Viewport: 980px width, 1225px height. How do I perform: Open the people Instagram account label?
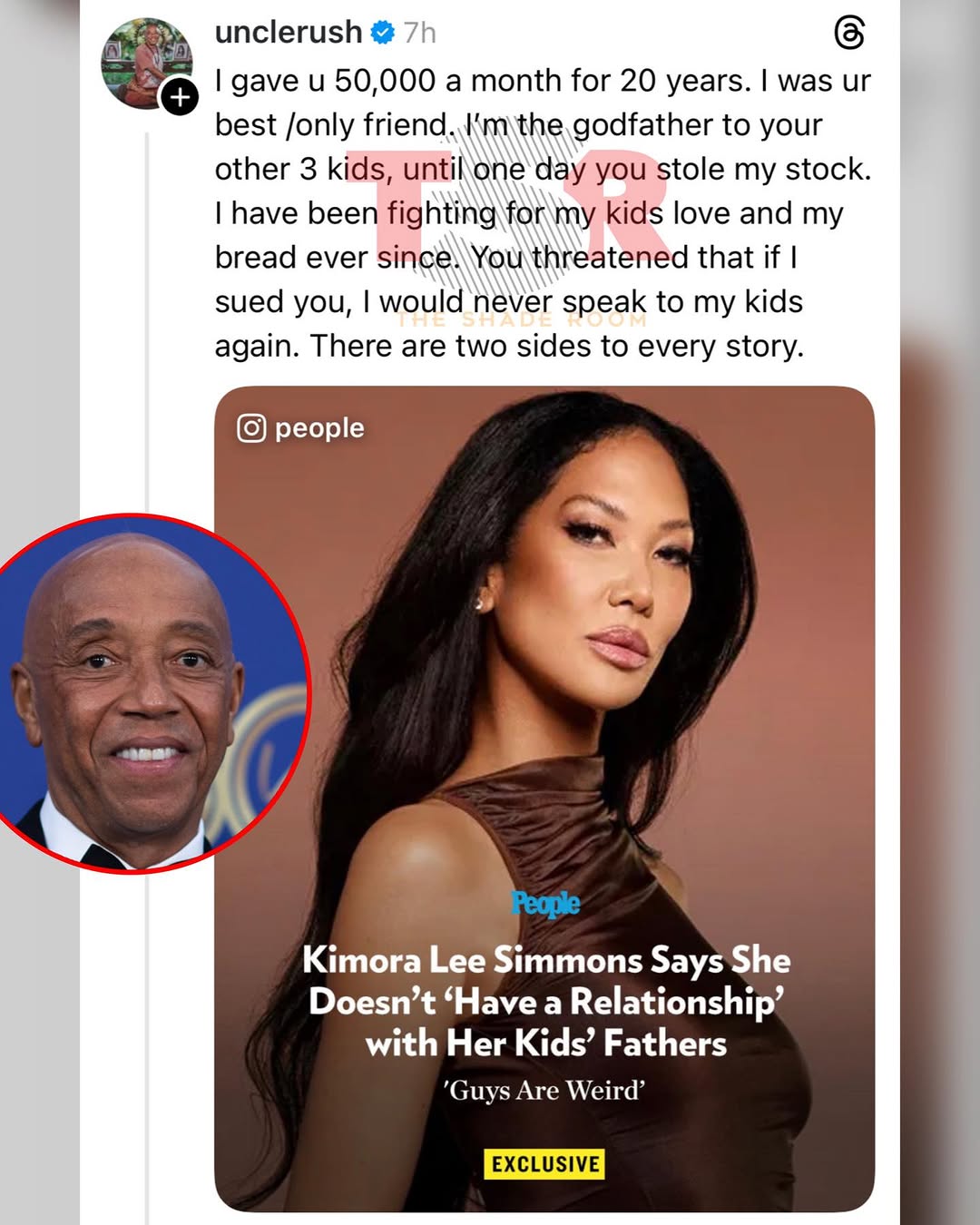(319, 428)
